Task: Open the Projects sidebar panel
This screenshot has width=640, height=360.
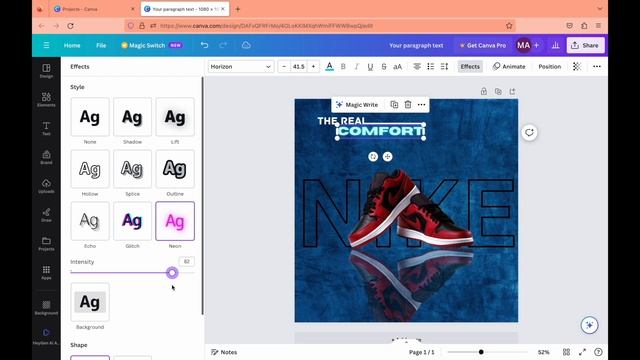Action: (46, 243)
